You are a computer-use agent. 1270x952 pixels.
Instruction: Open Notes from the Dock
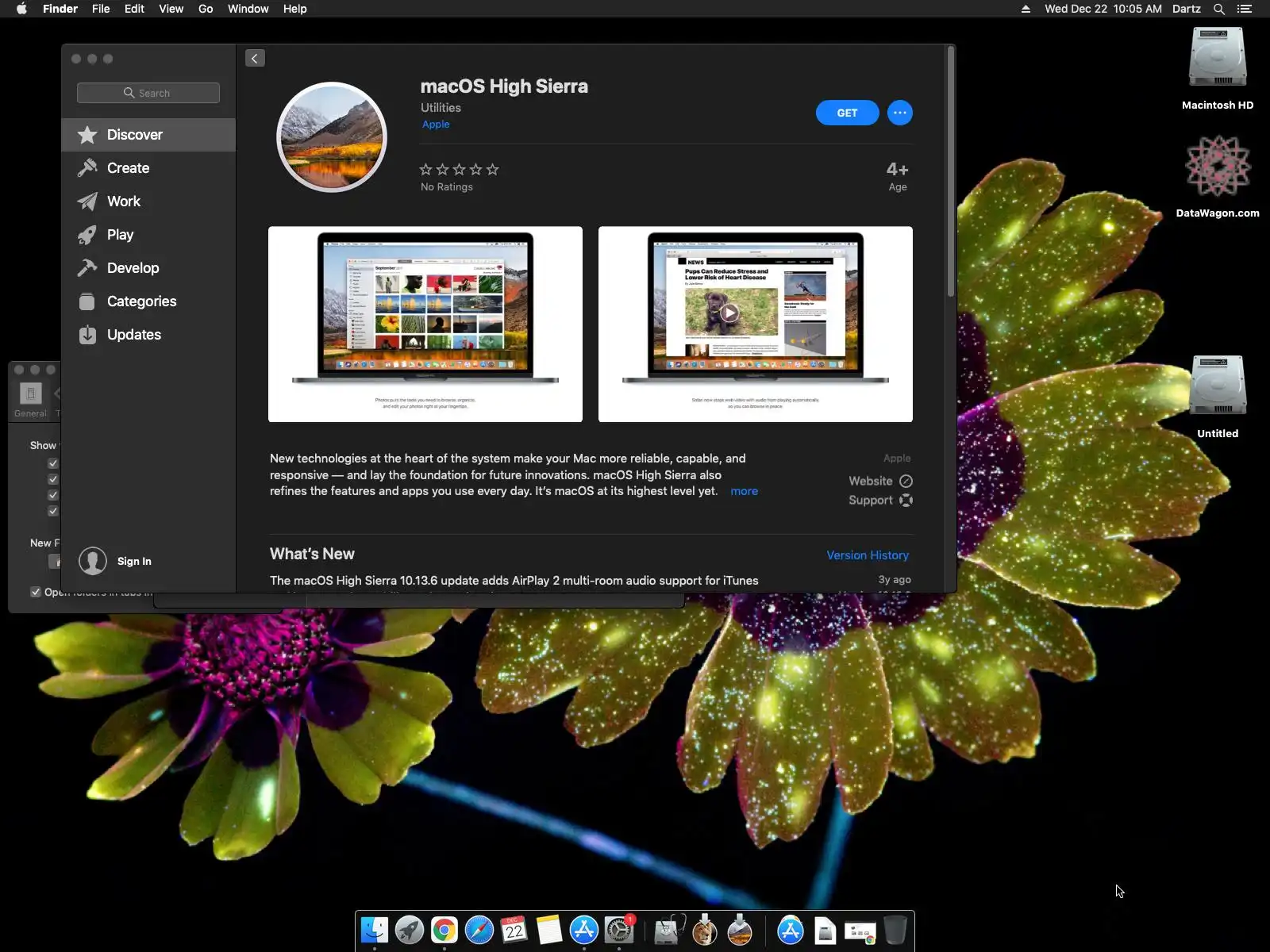549,930
